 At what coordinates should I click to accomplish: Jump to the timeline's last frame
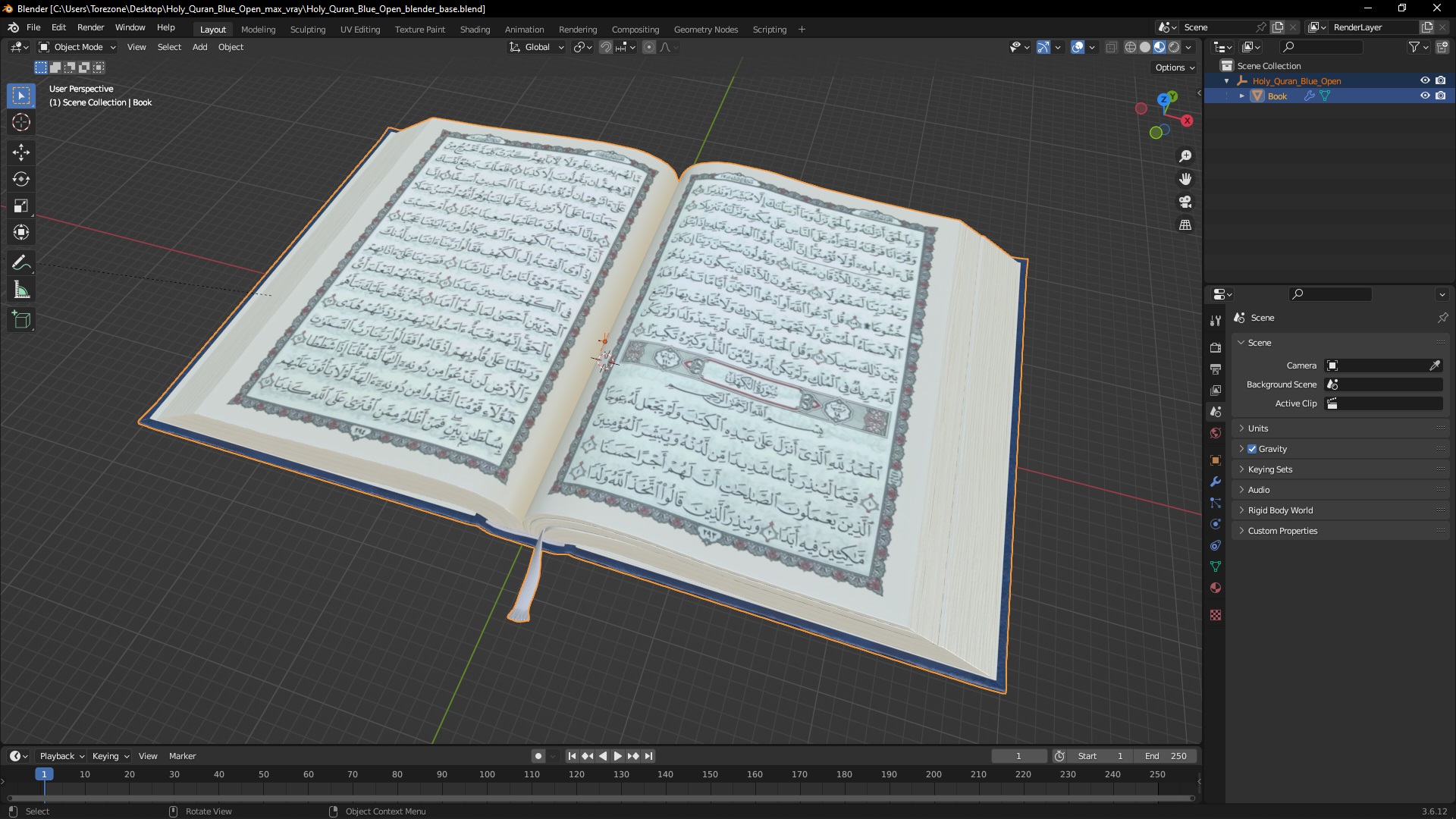649,756
